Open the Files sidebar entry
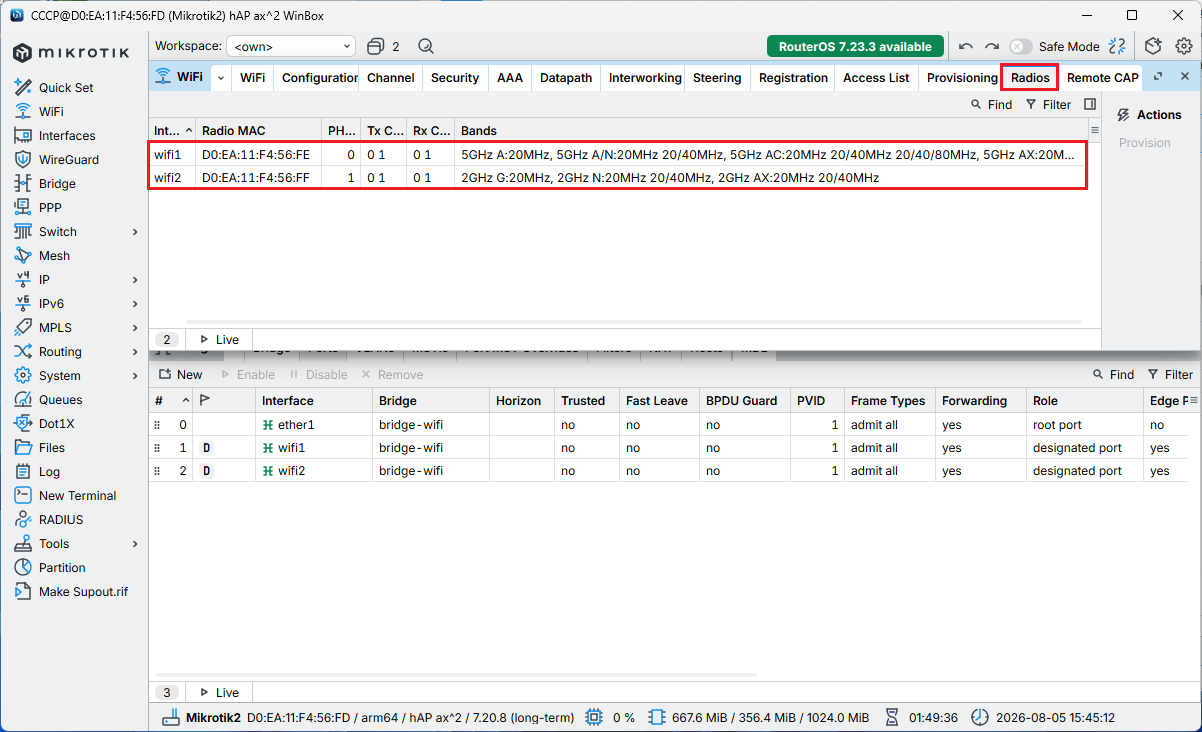This screenshot has width=1202, height=732. click(52, 447)
